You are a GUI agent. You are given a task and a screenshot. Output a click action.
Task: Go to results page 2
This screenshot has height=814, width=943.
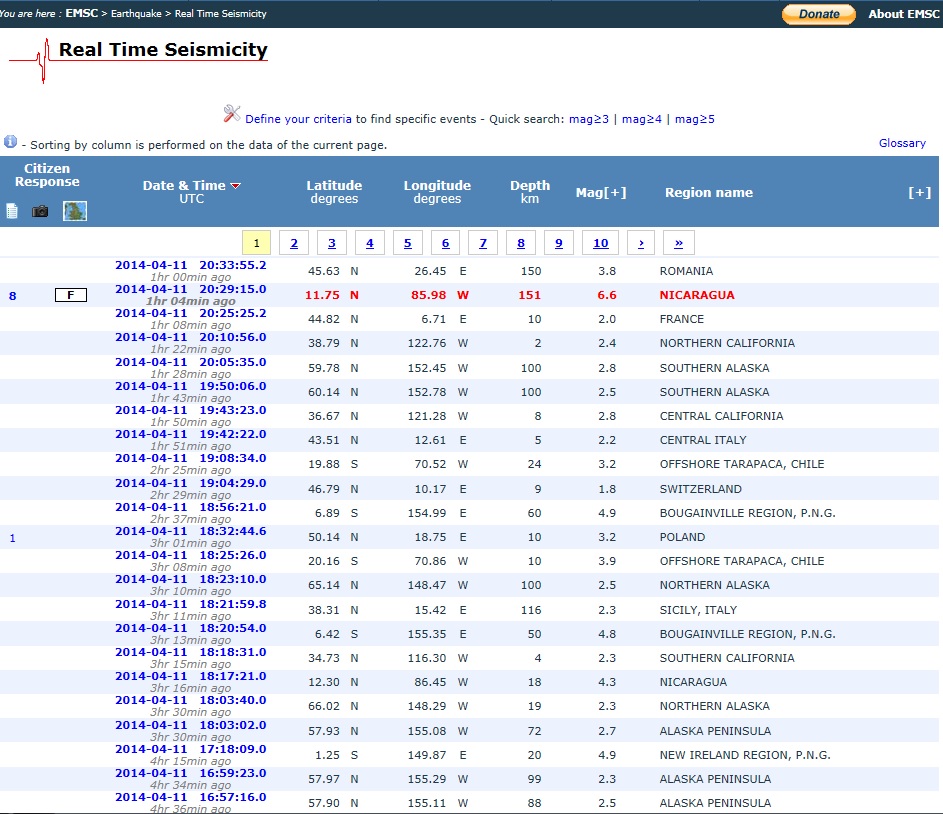[x=294, y=243]
